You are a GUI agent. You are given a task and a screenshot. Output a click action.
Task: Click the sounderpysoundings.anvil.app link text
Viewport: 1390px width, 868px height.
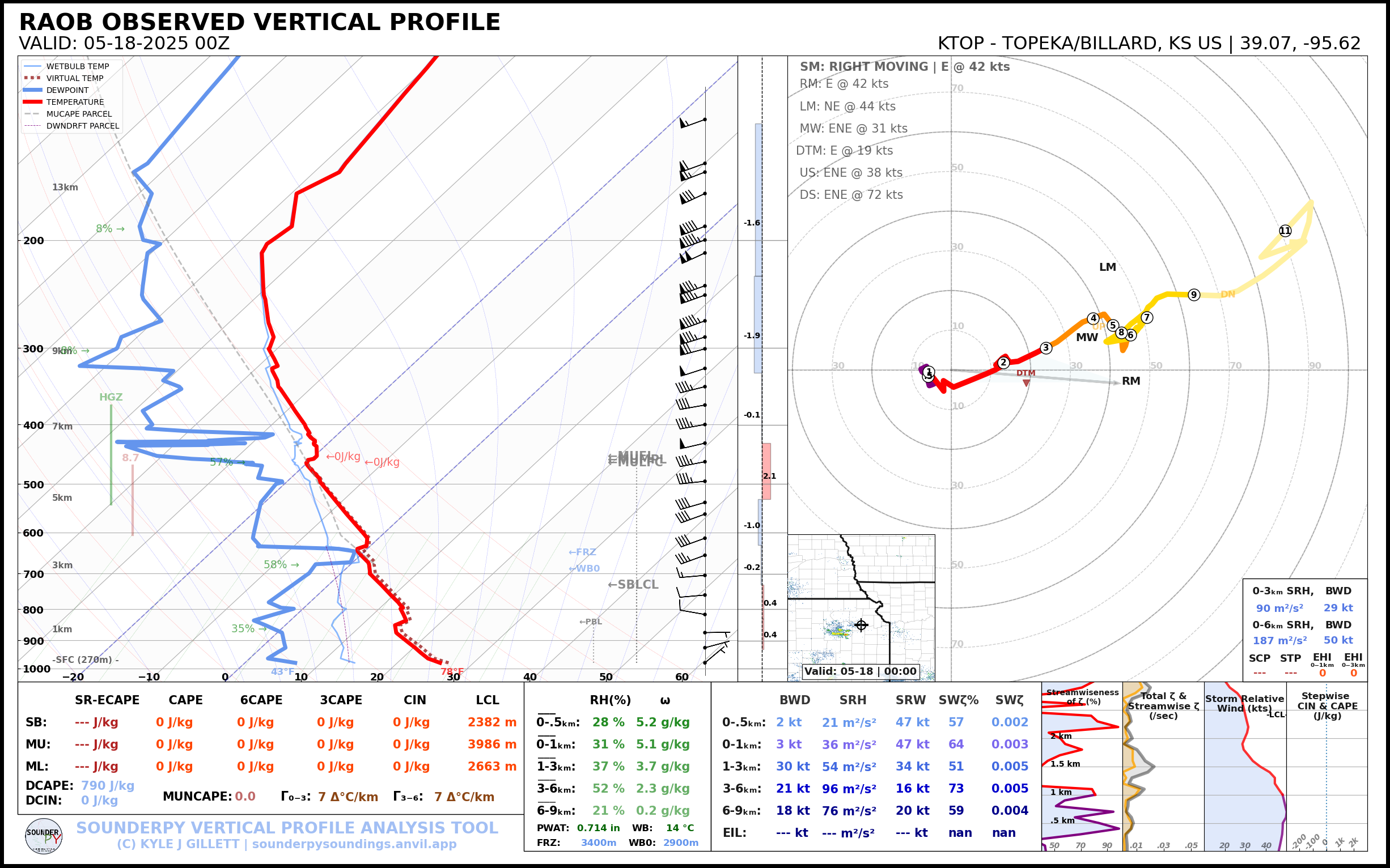(x=354, y=844)
